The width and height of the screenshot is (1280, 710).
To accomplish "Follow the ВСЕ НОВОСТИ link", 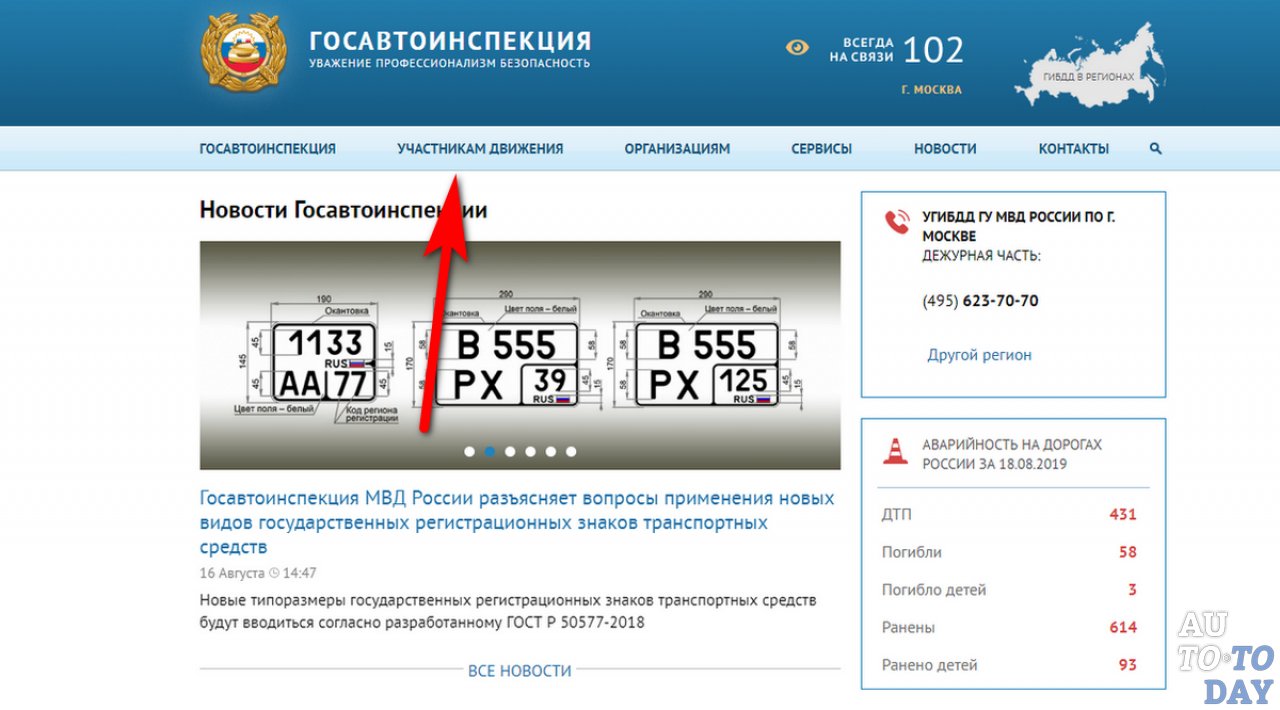I will (520, 670).
